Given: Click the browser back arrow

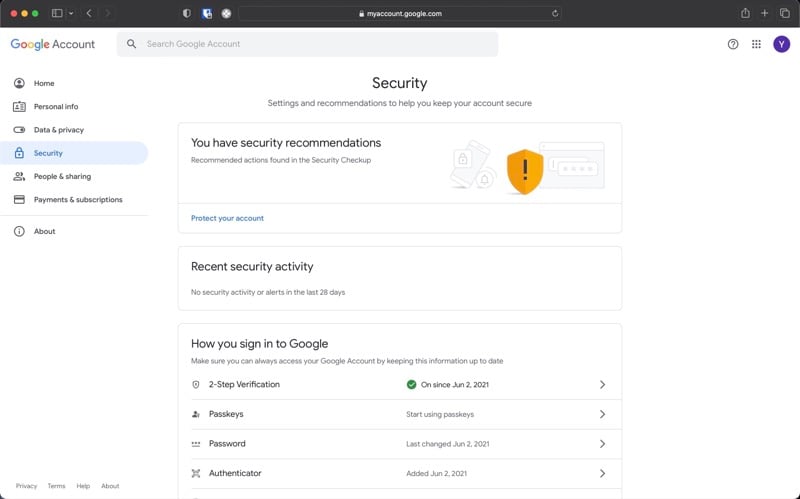Looking at the screenshot, I should (x=89, y=13).
